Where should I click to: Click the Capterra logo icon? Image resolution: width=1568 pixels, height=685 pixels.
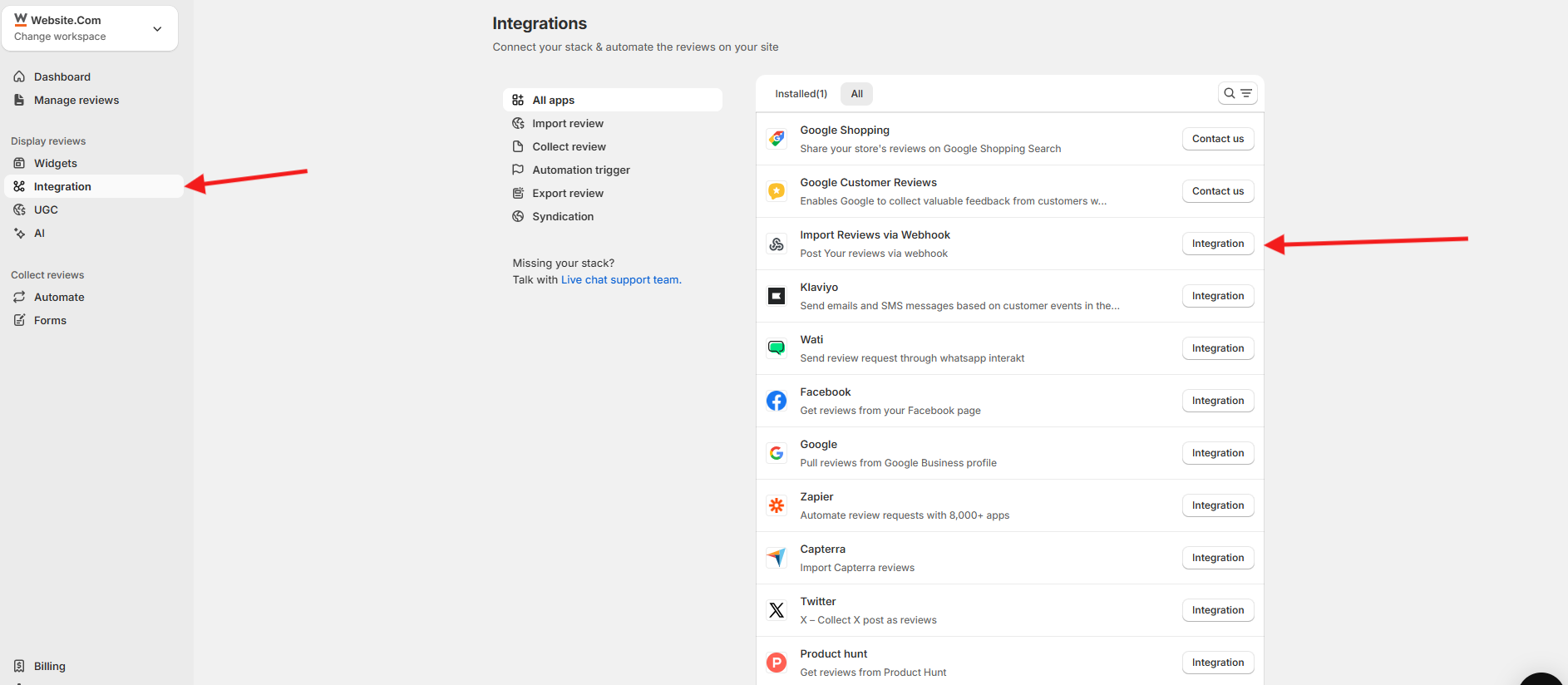coord(777,558)
